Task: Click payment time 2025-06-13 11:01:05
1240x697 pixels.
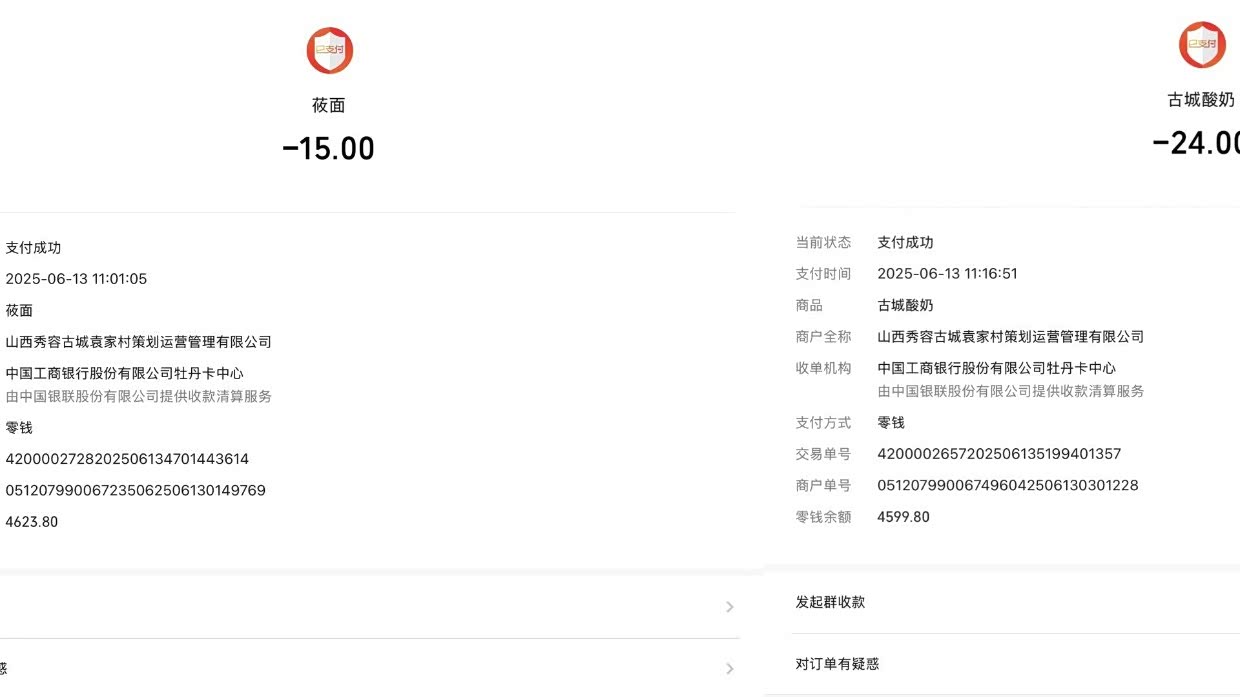Action: coord(76,279)
